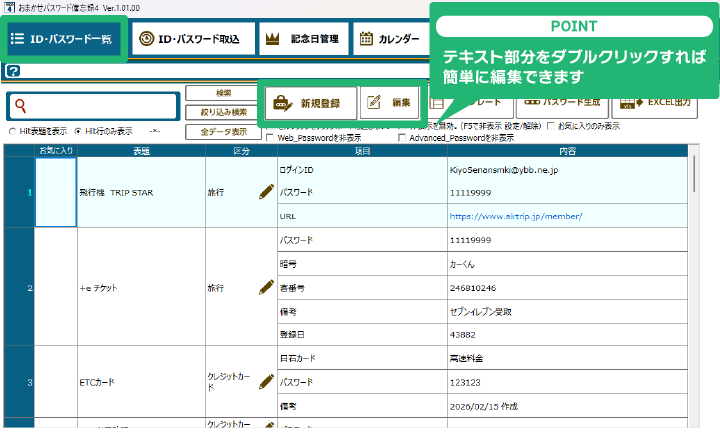Open the ID・パスワード一覧 tab
The image size is (720, 433).
63,39
